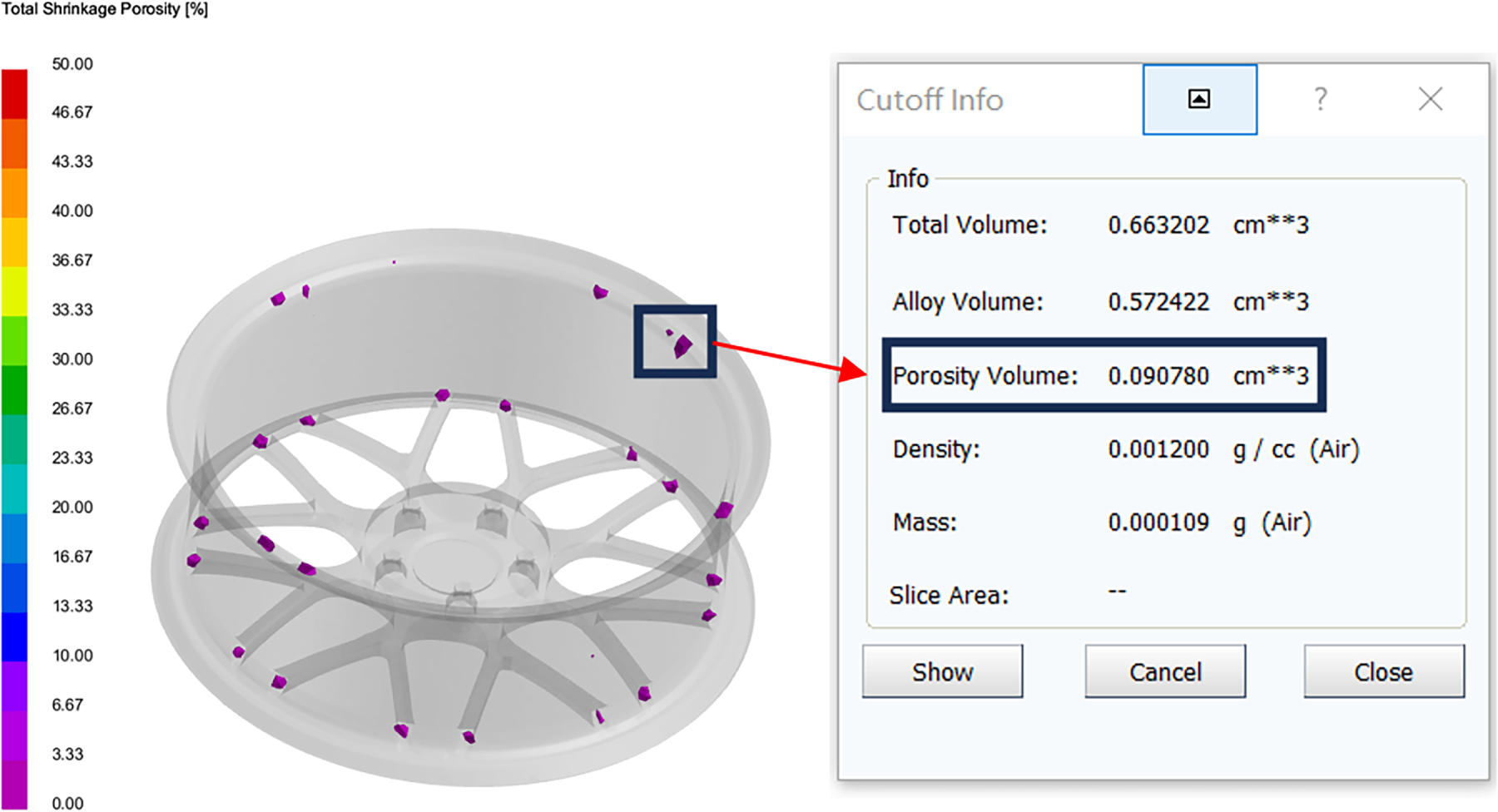Click the Total Shrinkage Porosity legend title
1498x812 pixels.
pyautogui.click(x=105, y=10)
